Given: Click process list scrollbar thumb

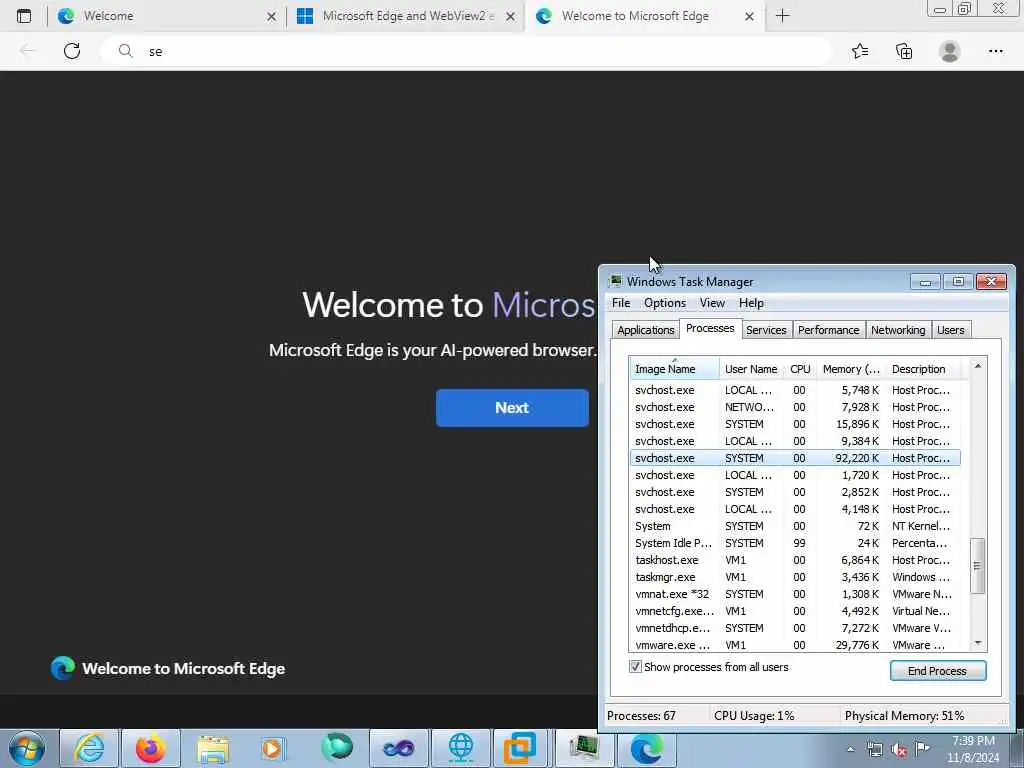Looking at the screenshot, I should point(977,566).
